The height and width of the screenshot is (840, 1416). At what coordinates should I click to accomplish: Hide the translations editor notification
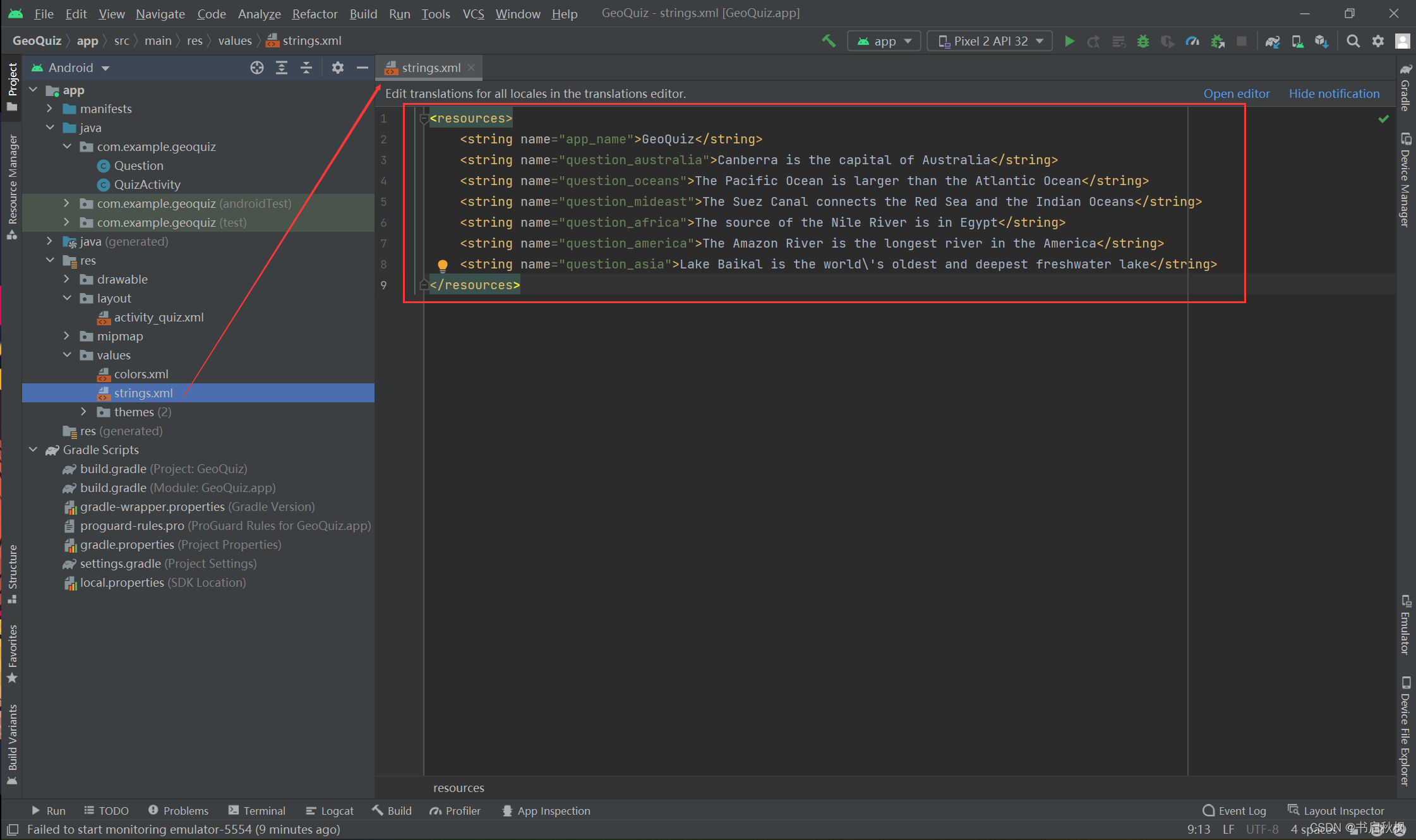[x=1334, y=93]
